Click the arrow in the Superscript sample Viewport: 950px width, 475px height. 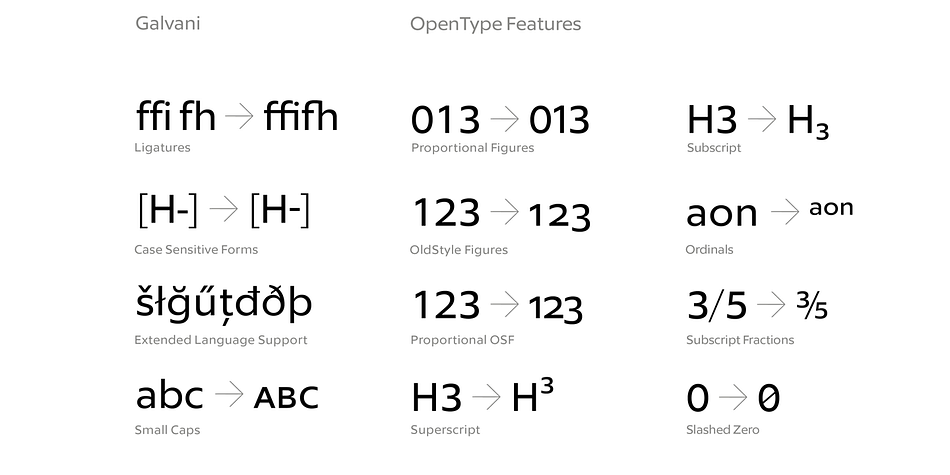click(487, 397)
